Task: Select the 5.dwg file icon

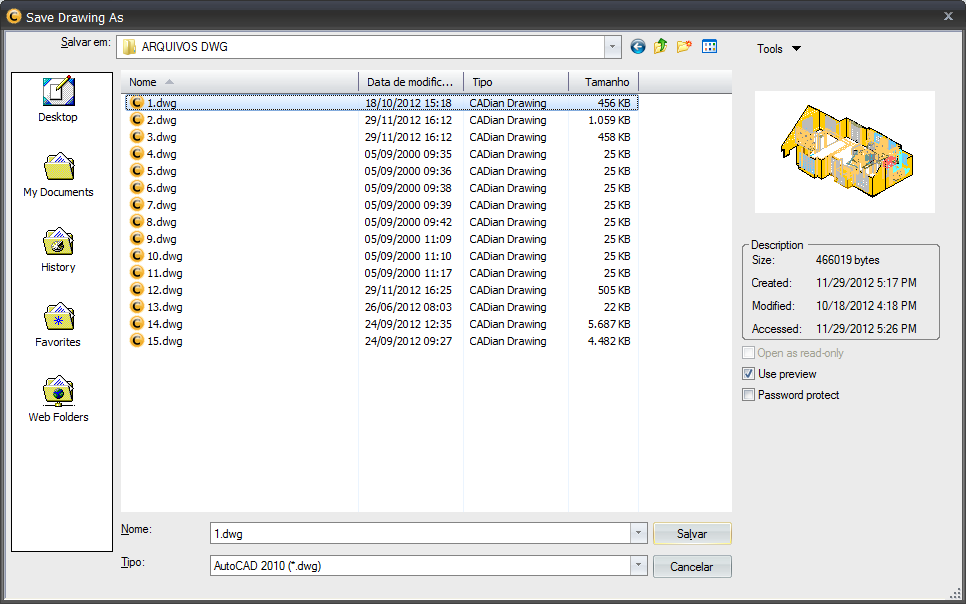Action: tap(137, 171)
